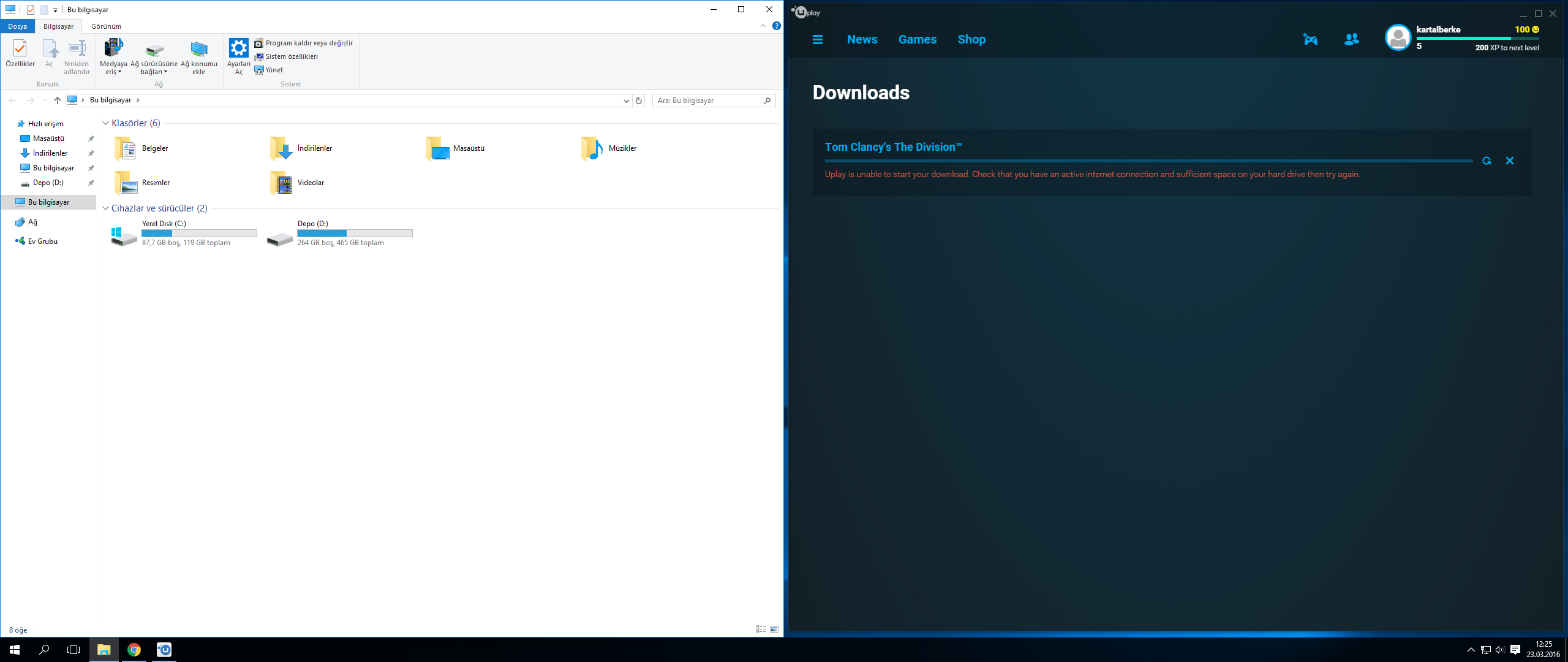Click the Medyaya eriş ribbon button
This screenshot has width=1568, height=662.
(113, 56)
